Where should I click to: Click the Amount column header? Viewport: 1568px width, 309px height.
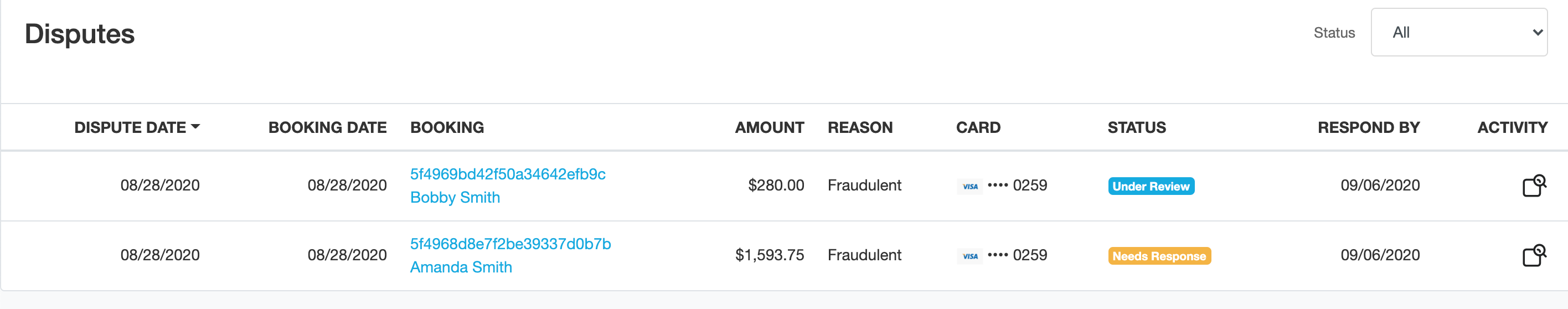pyautogui.click(x=770, y=127)
